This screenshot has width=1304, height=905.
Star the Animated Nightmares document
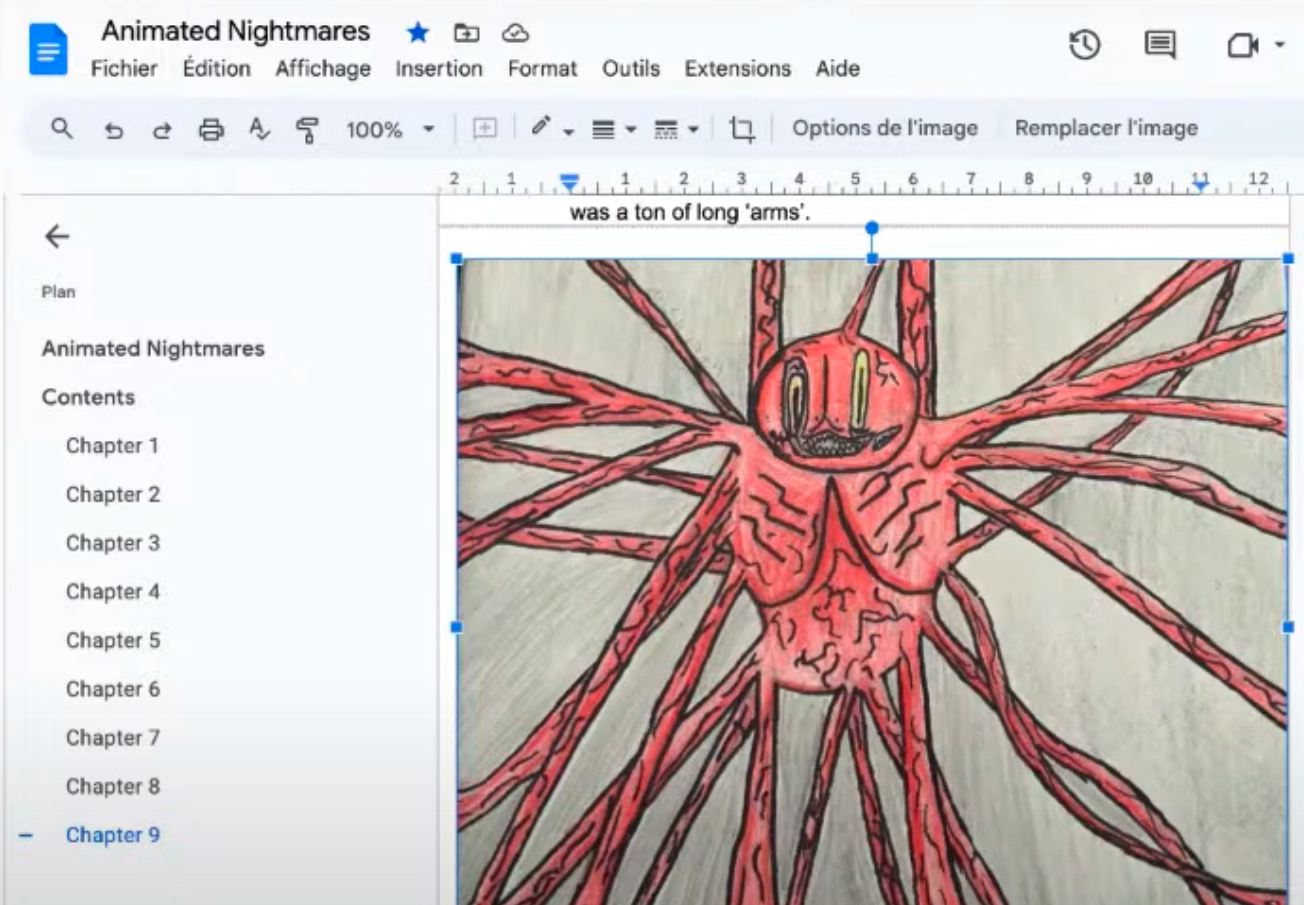[x=417, y=33]
